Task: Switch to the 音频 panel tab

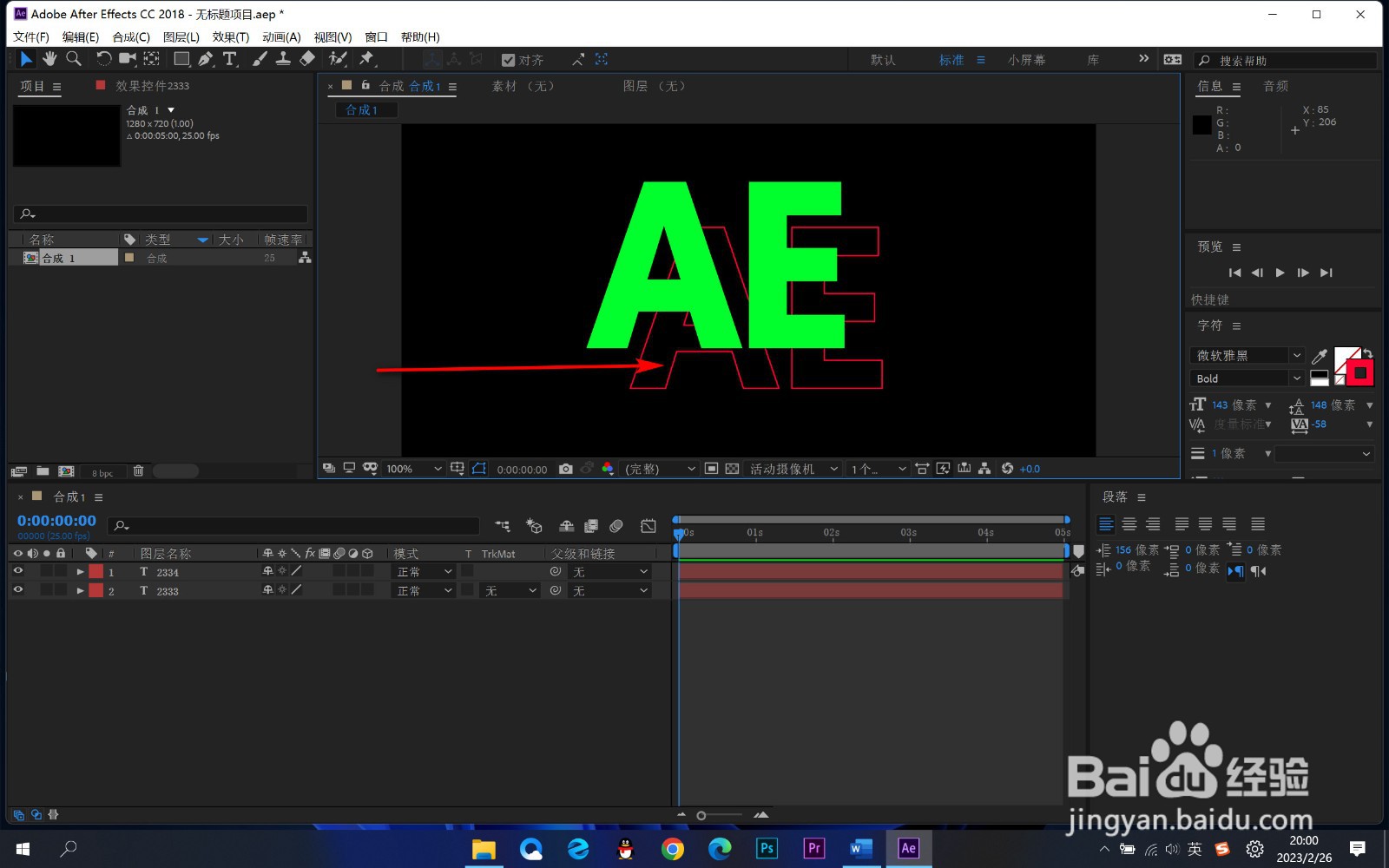Action: coord(1275,86)
